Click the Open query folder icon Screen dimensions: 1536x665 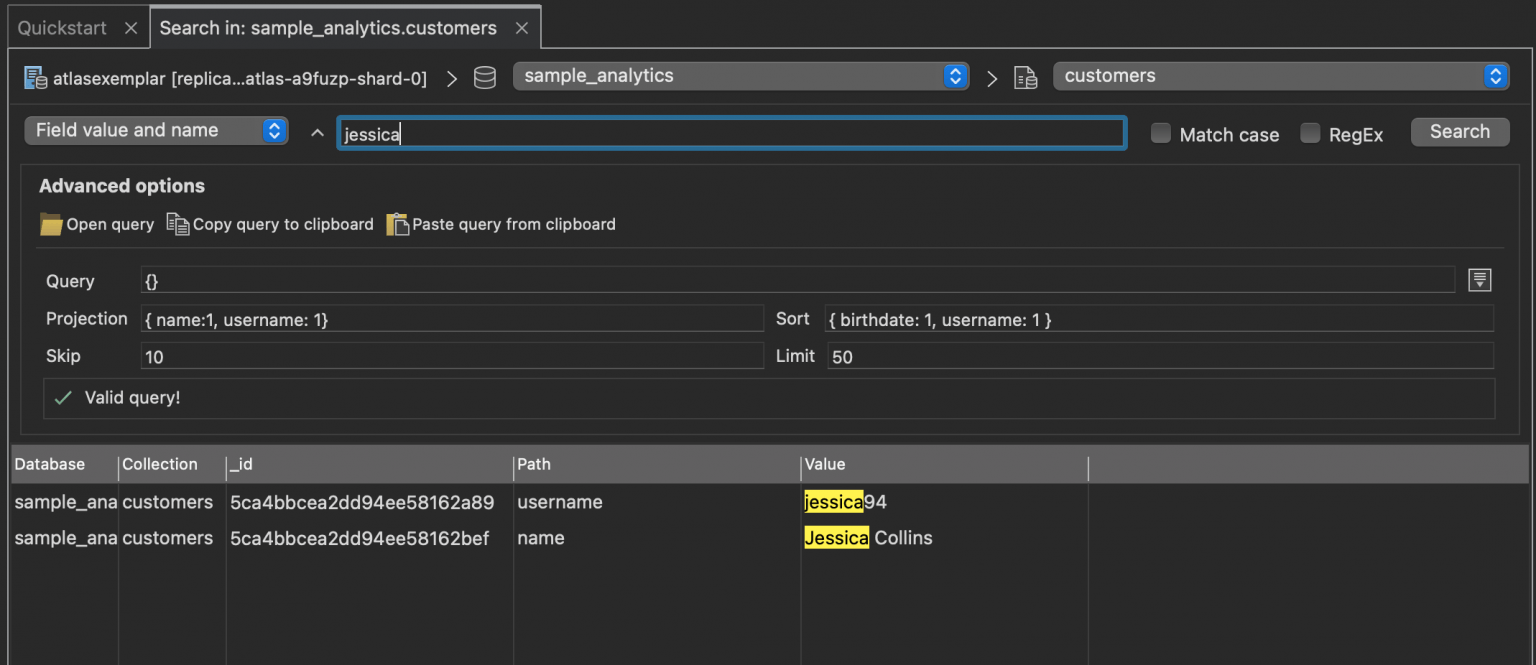pyautogui.click(x=51, y=224)
